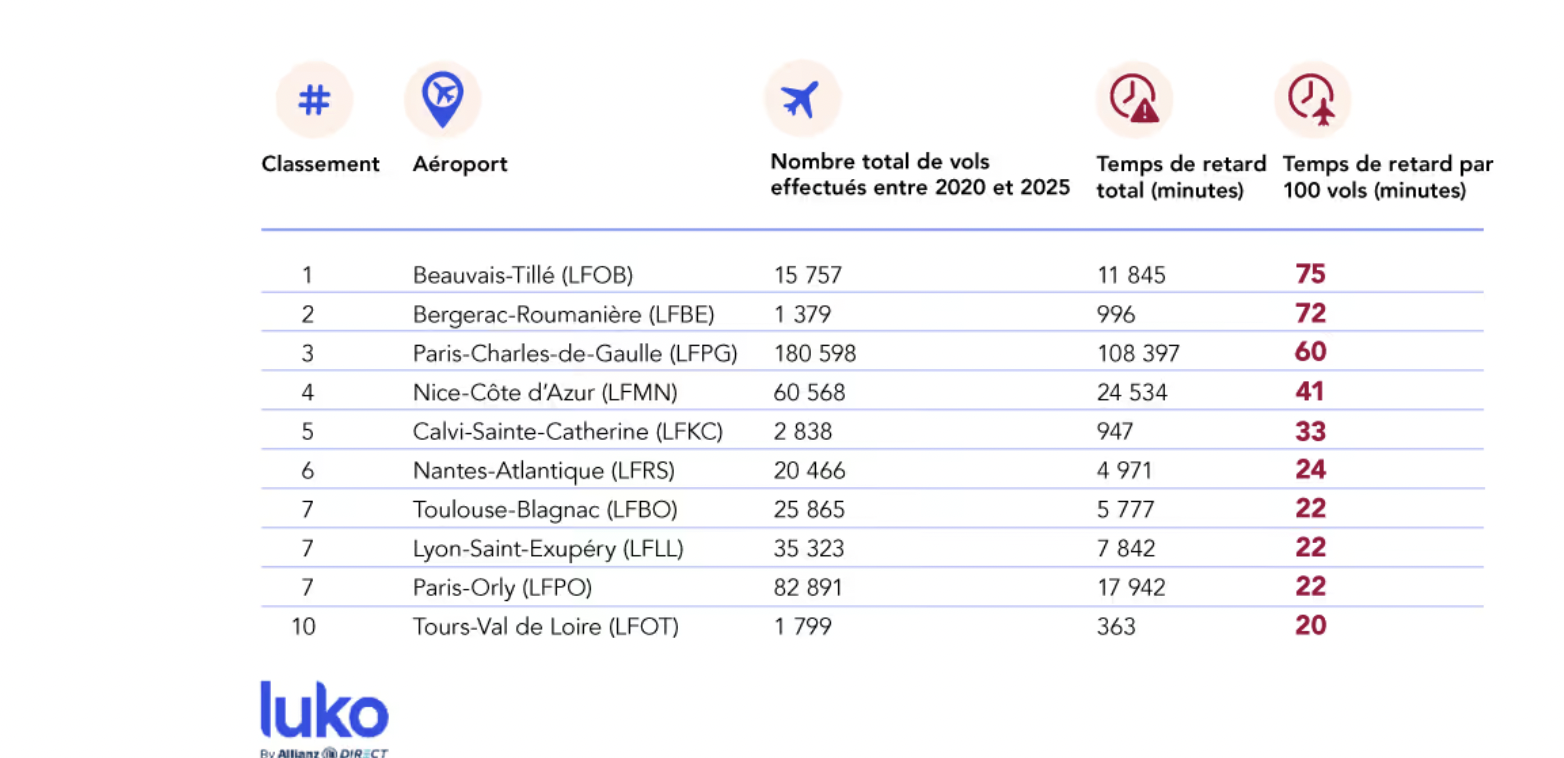Click the blue airplane flights icon

pos(801,99)
